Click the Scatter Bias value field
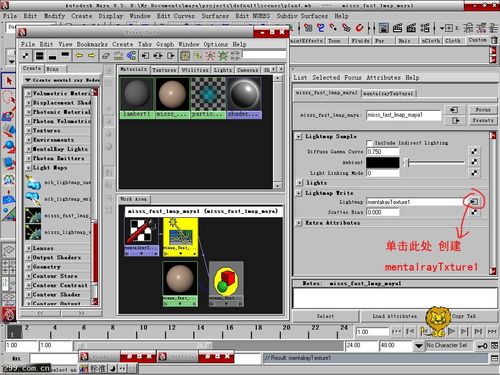Screen dimensions: 500x375 (383, 212)
